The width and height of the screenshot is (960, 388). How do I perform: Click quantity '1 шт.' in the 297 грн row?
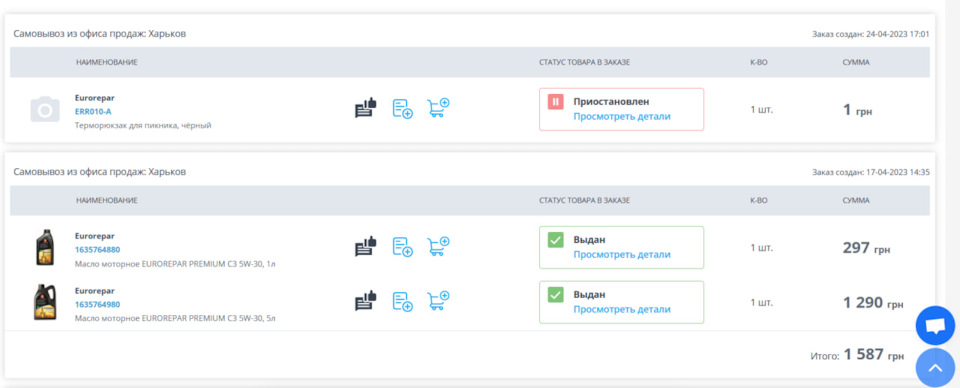coord(762,248)
